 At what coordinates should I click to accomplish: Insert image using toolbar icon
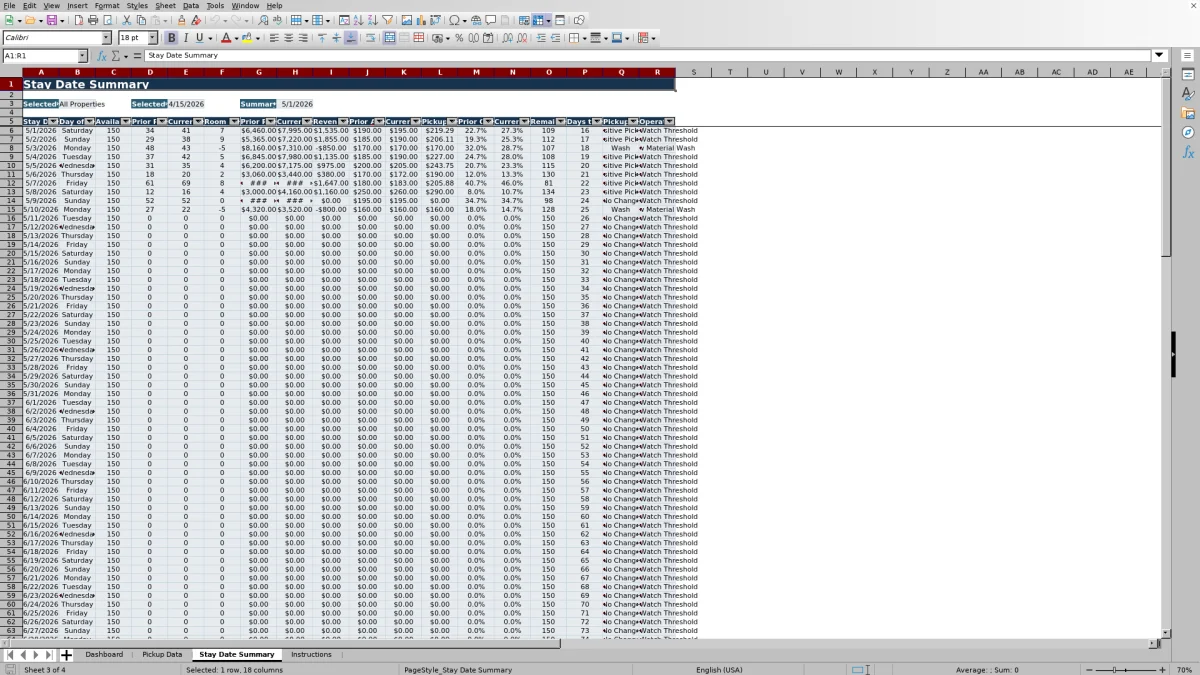click(407, 20)
